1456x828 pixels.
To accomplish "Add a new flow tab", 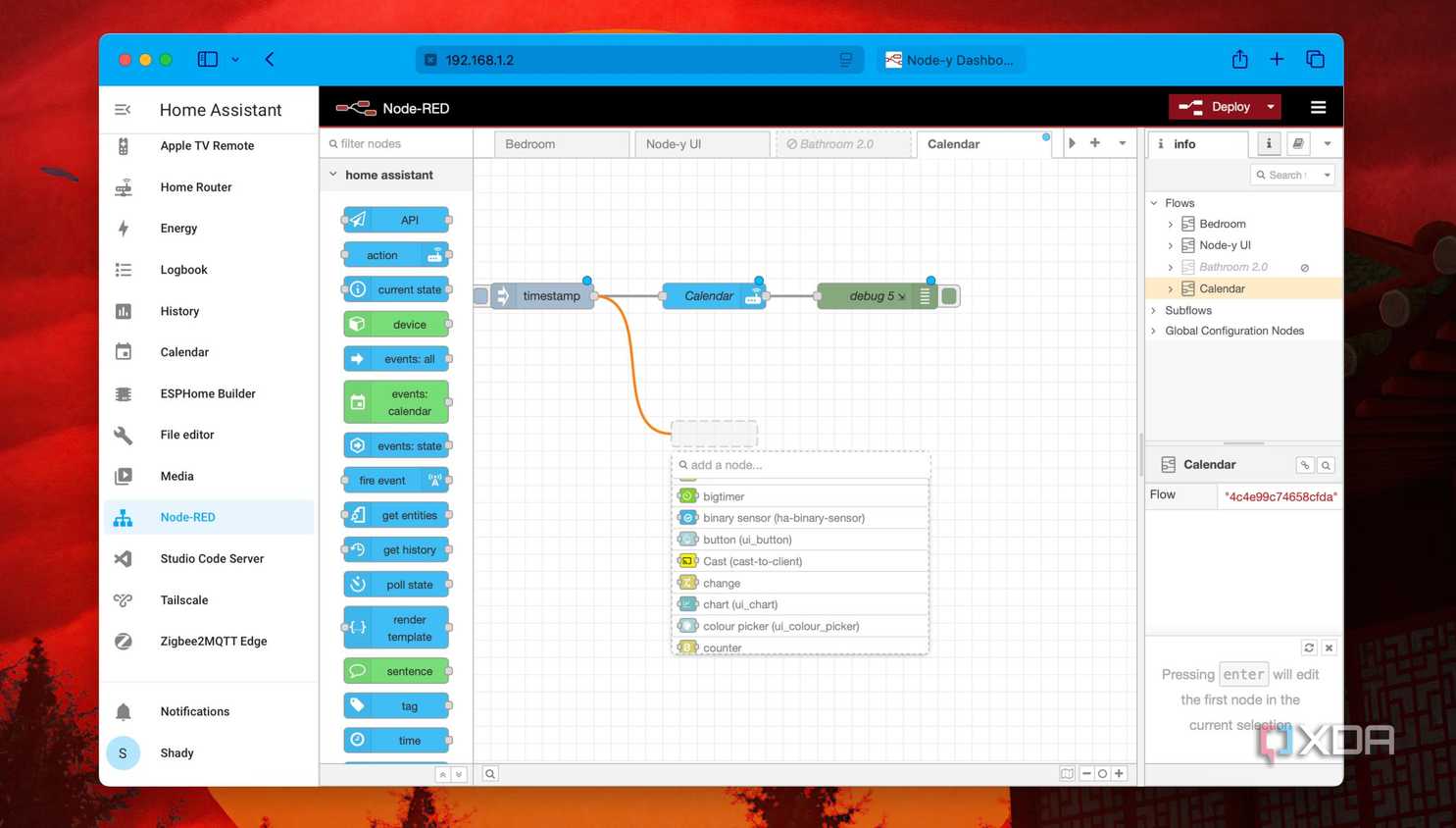I will [x=1095, y=144].
